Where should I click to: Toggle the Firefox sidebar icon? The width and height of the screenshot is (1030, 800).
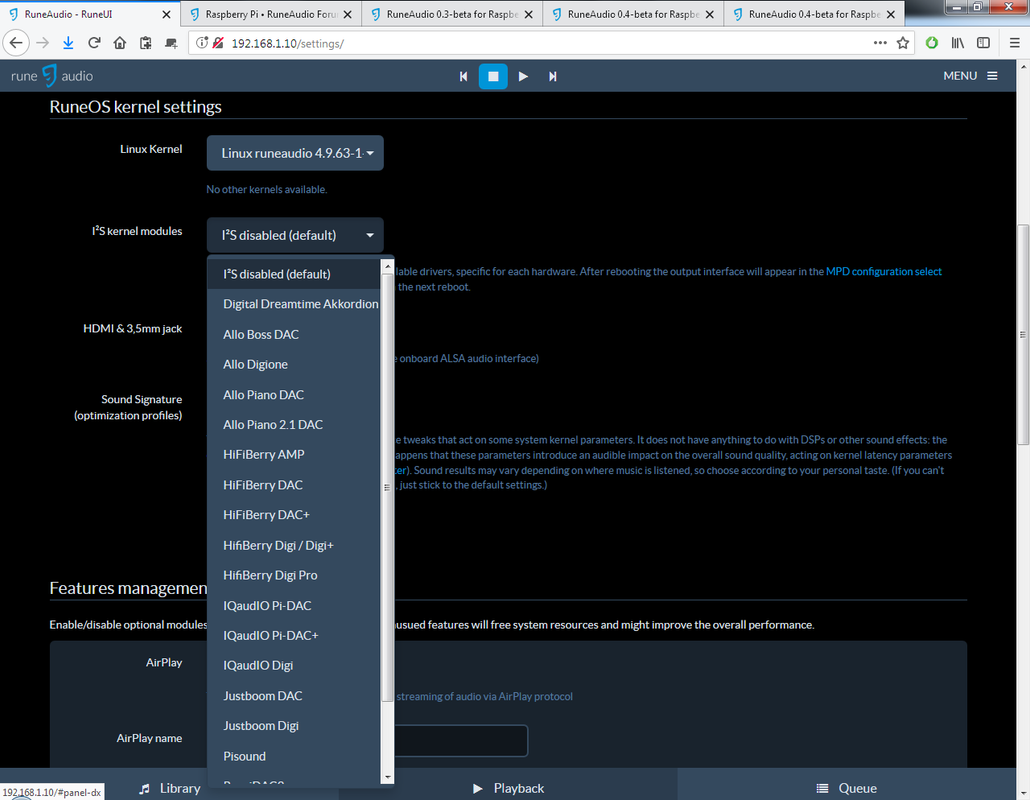[983, 43]
